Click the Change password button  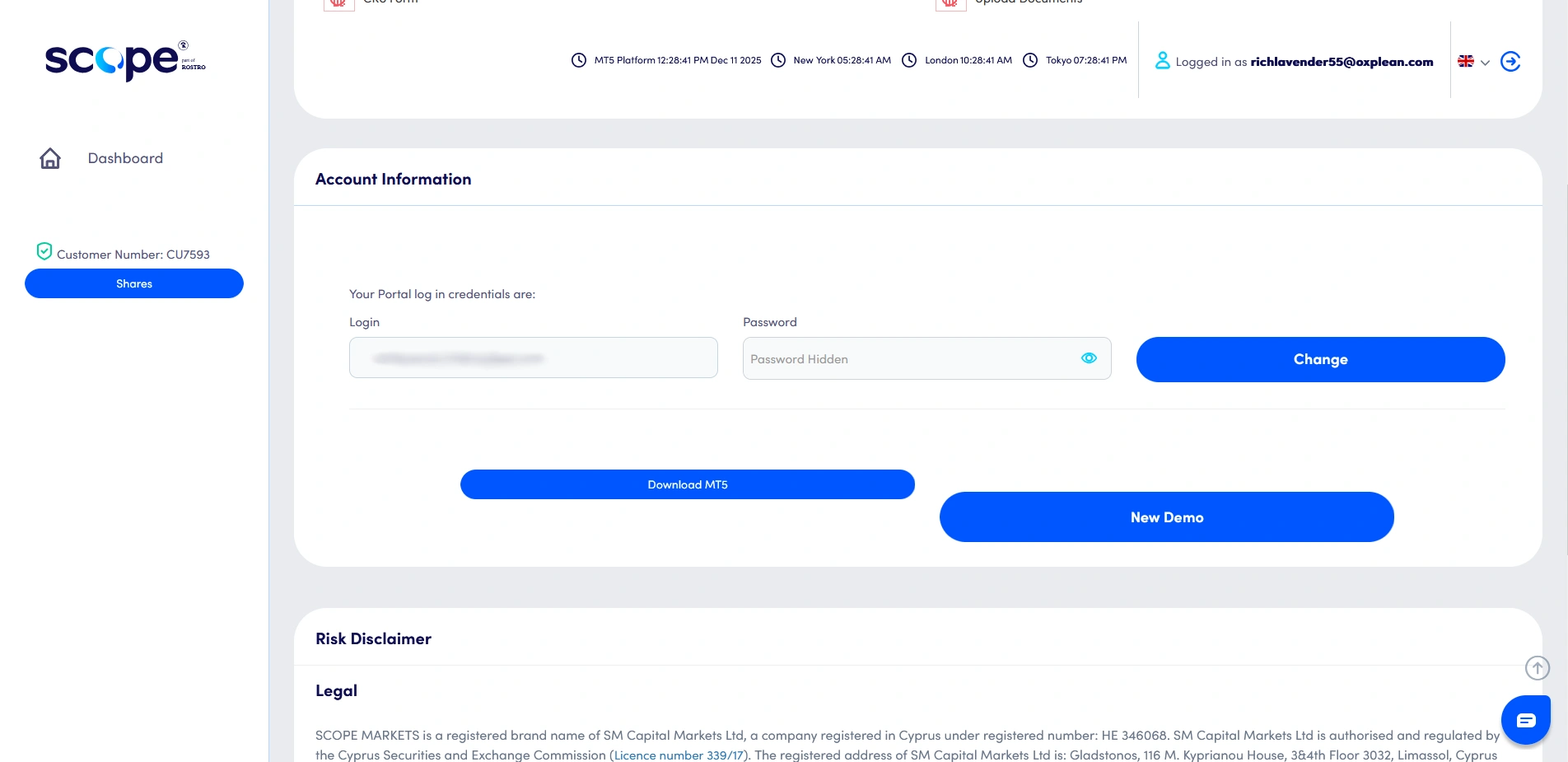click(1319, 359)
